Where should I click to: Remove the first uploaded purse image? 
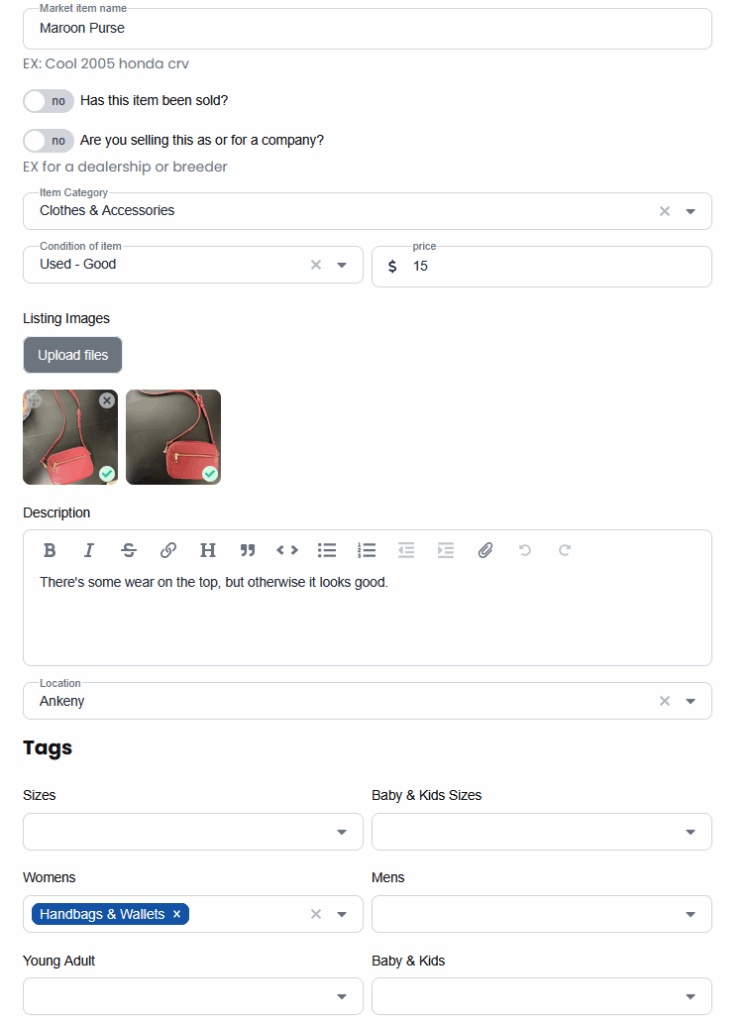(x=107, y=400)
